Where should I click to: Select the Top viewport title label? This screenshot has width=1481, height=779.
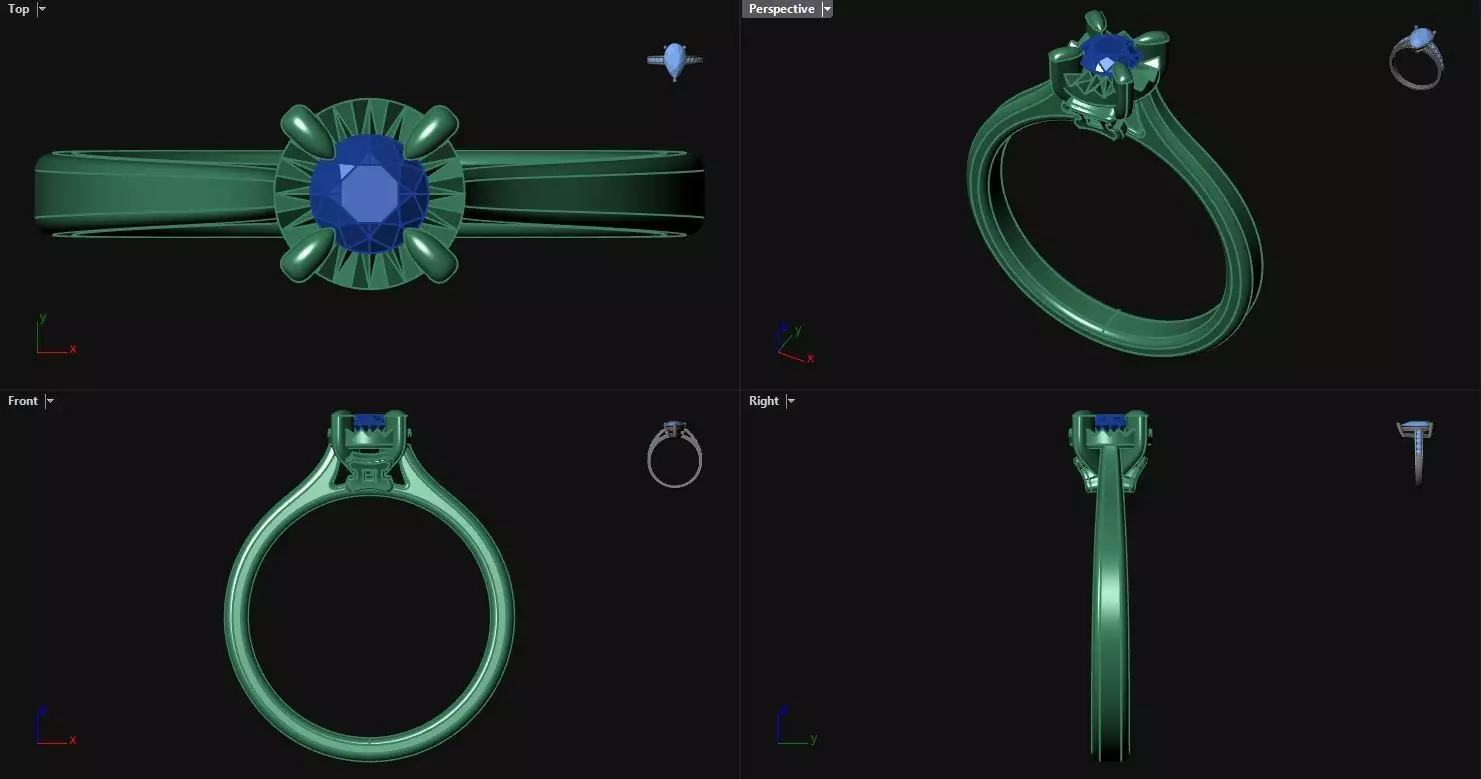[x=19, y=9]
